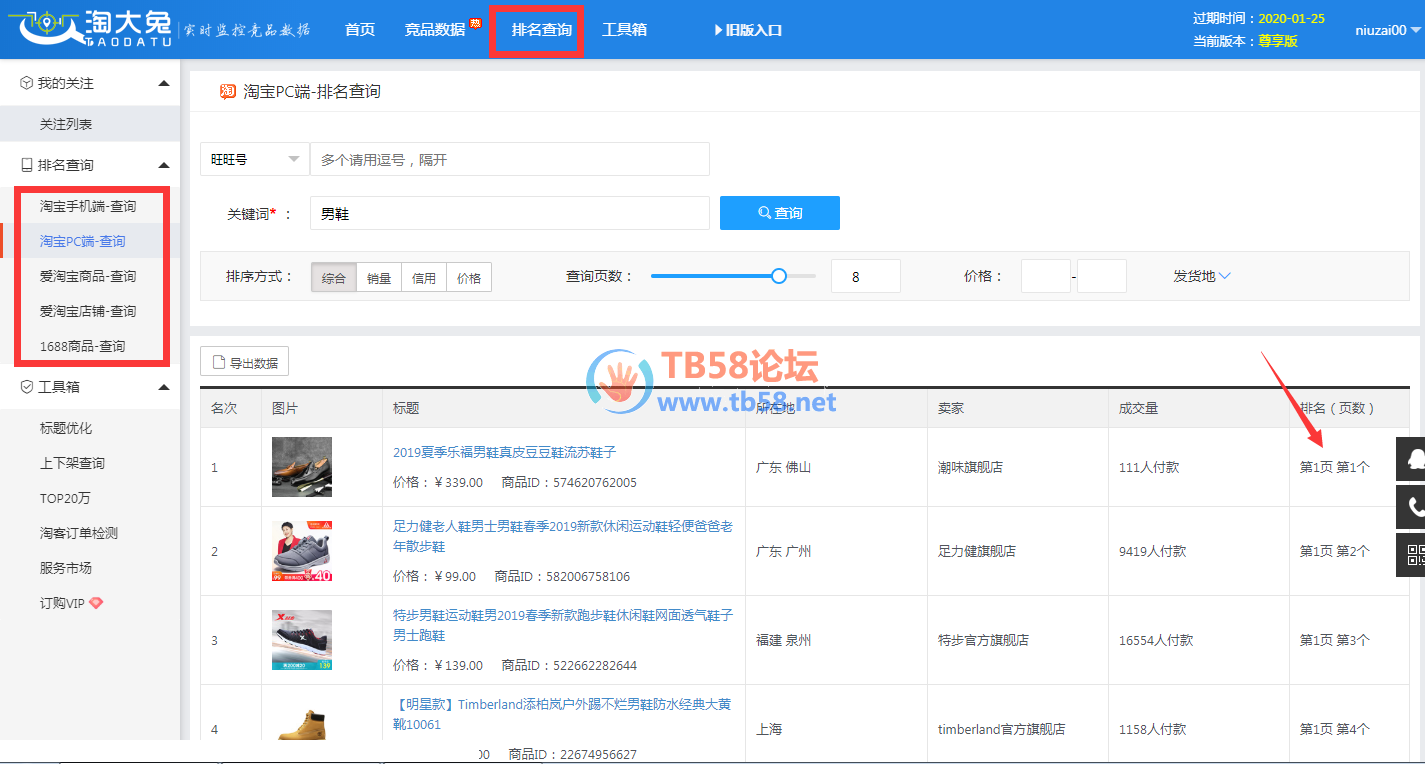The height and width of the screenshot is (764, 1425).
Task: Open the 2019夏季乐福男鞋 product link
Action: [505, 452]
